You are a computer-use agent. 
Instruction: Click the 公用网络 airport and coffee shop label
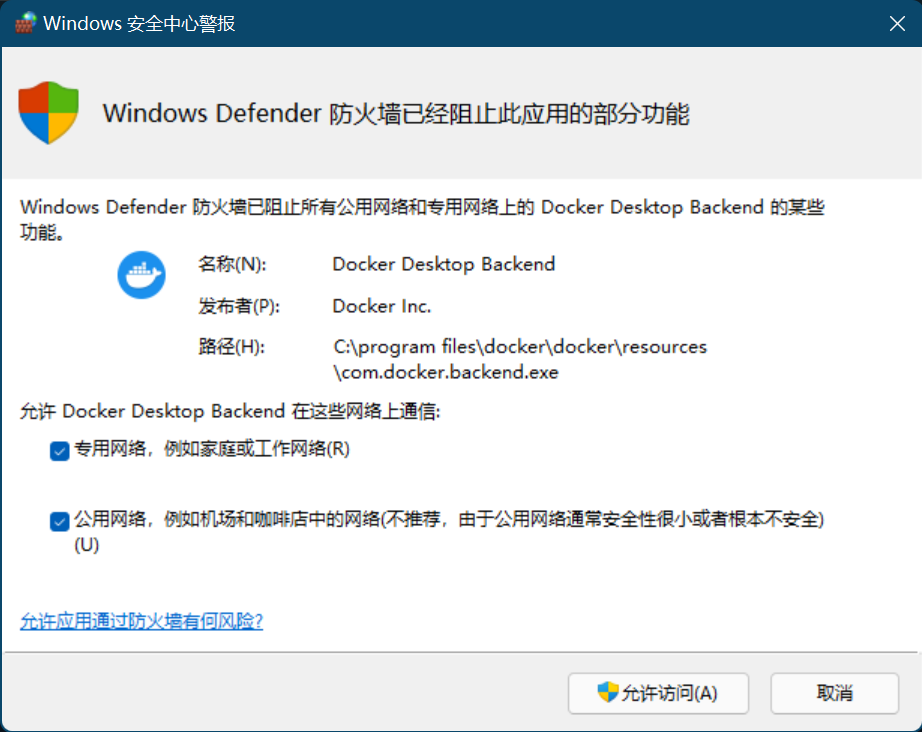[448, 520]
